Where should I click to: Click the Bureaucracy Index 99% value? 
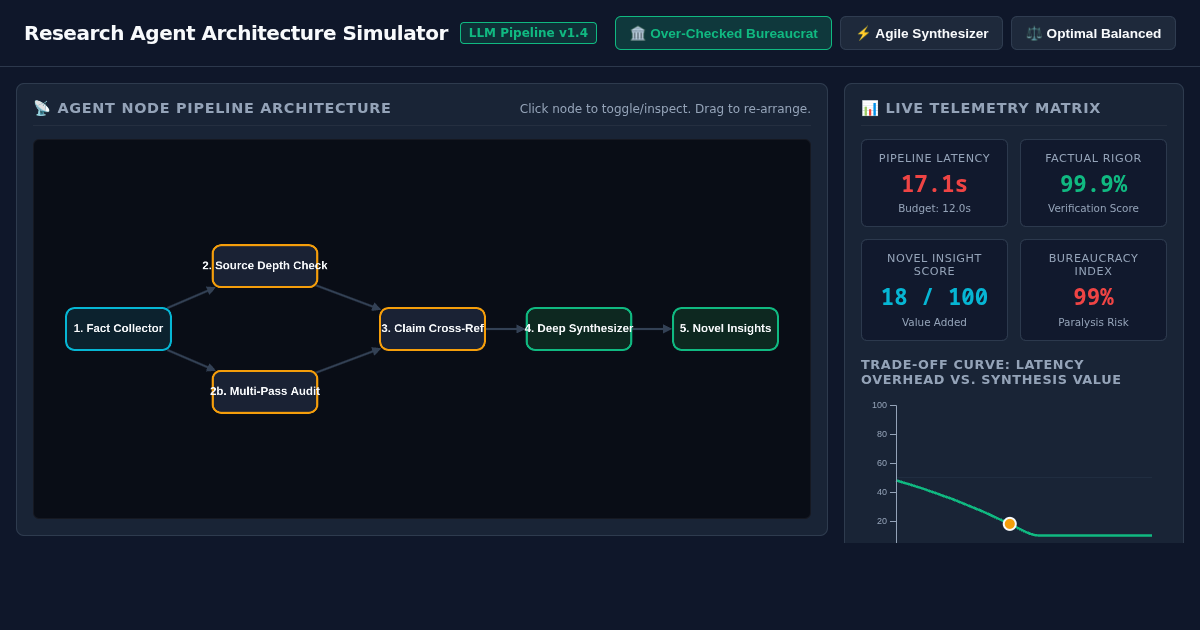pyautogui.click(x=1093, y=298)
